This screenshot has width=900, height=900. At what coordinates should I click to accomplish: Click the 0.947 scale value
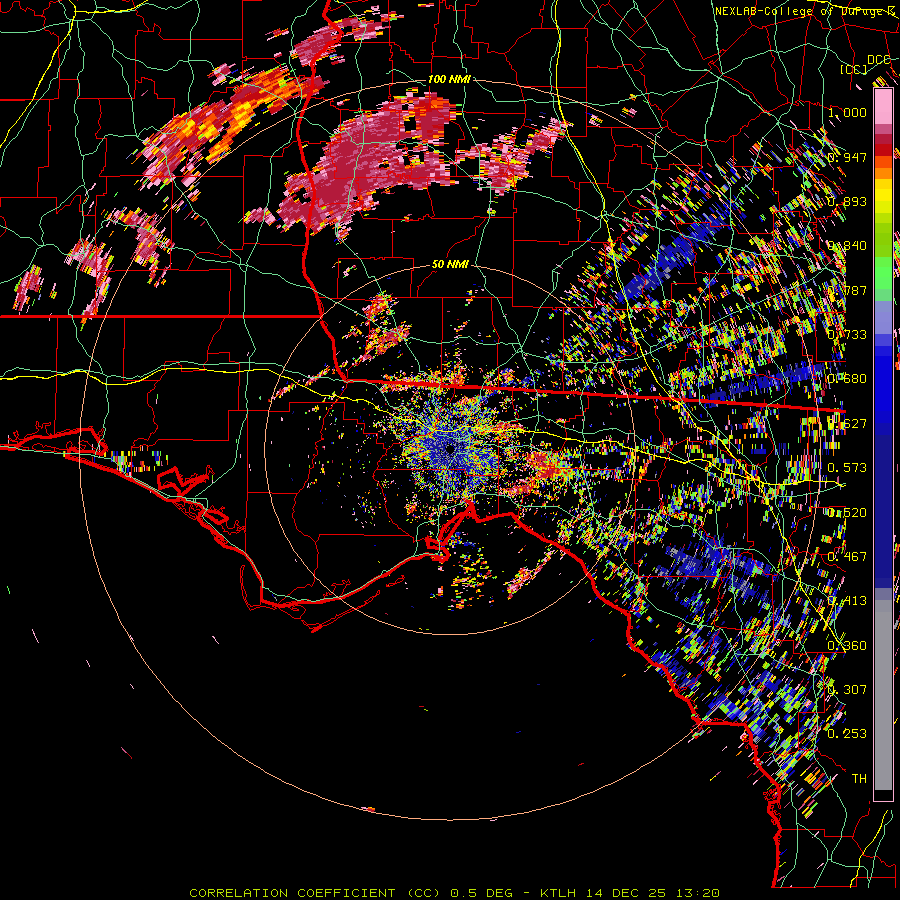click(x=847, y=157)
